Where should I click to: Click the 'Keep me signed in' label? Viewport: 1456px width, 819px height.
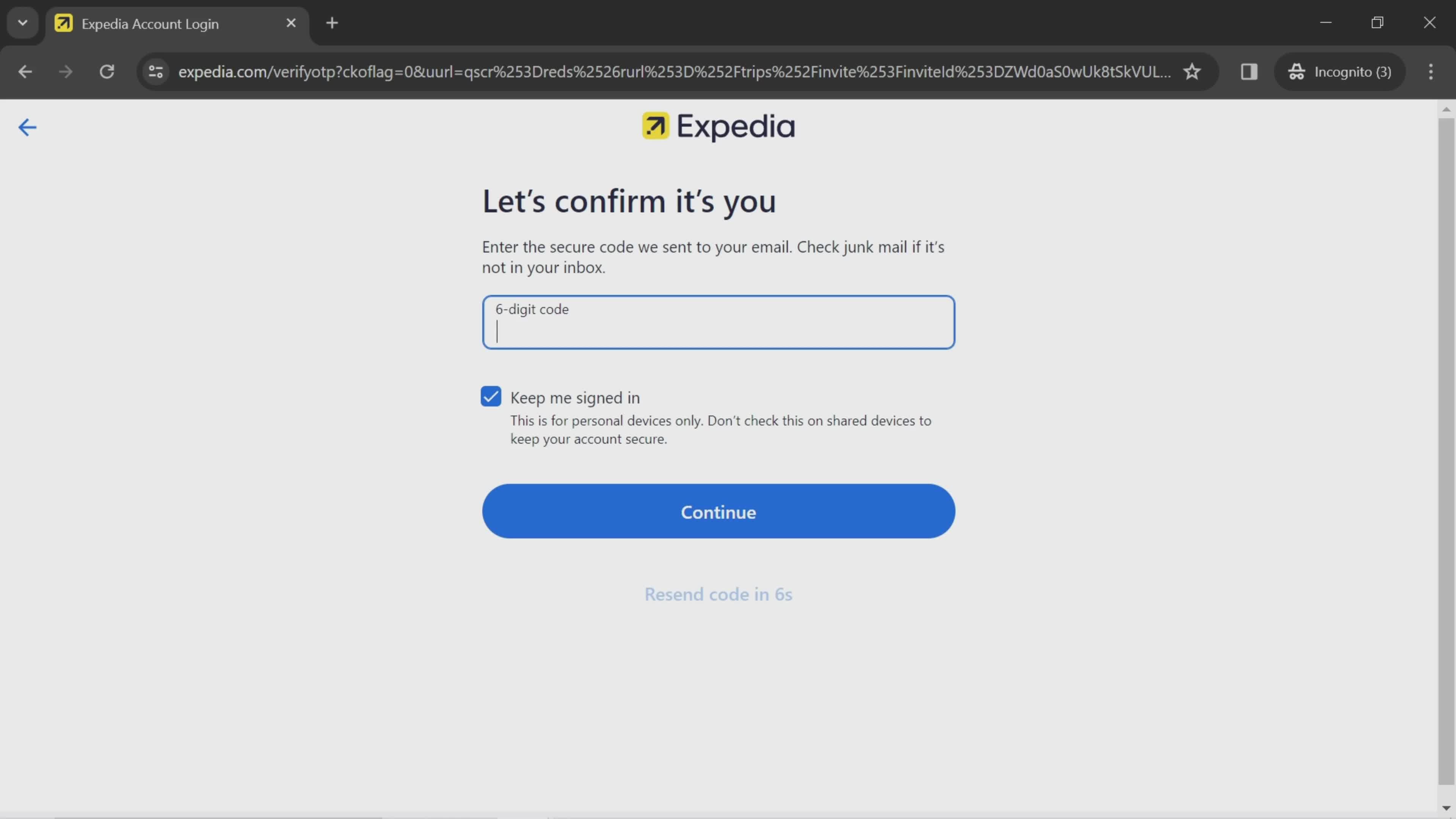tap(575, 398)
